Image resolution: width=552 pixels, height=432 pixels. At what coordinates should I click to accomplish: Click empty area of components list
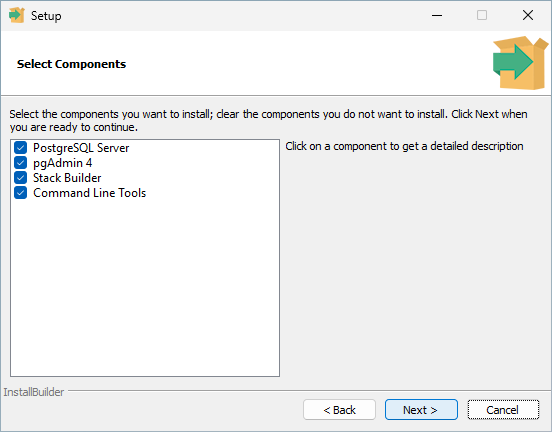pos(145,287)
